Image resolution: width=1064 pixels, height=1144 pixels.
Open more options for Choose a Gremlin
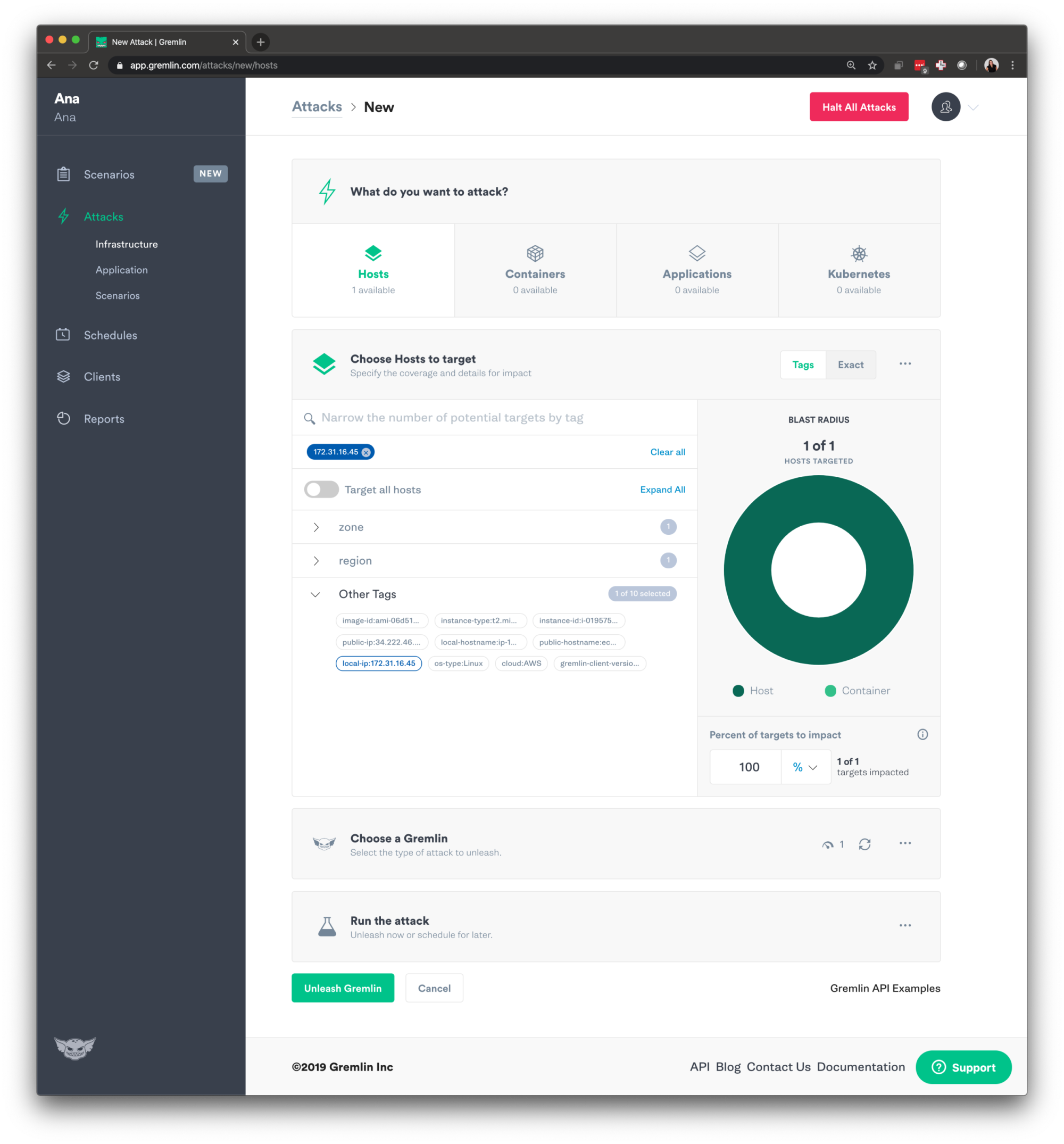pos(904,843)
